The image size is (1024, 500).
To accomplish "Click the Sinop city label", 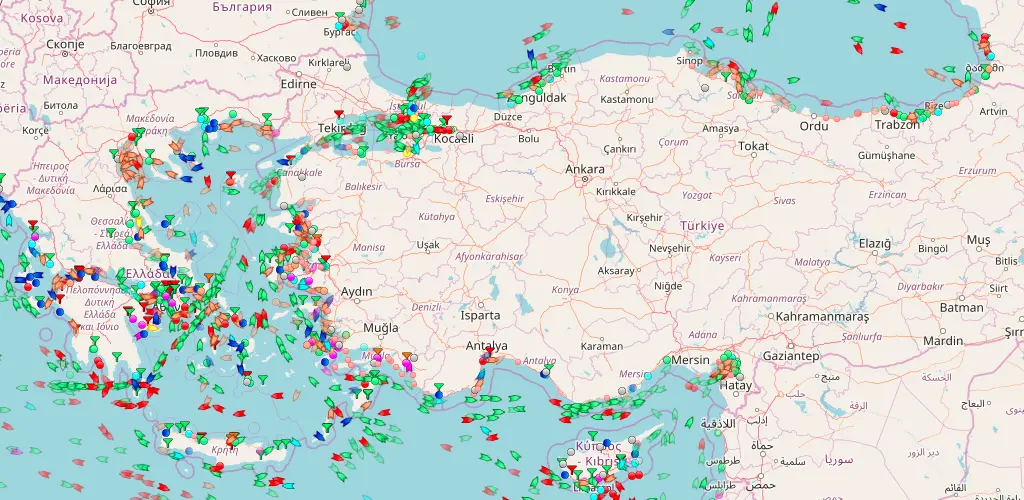I will click(690, 61).
